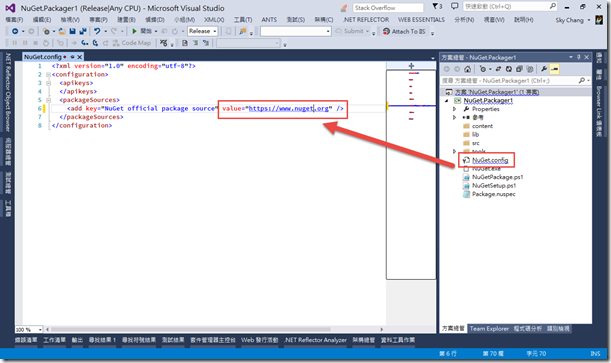The width and height of the screenshot is (611, 363).
Task: Click the horizontal scrollbar of the editor
Action: 214,330
